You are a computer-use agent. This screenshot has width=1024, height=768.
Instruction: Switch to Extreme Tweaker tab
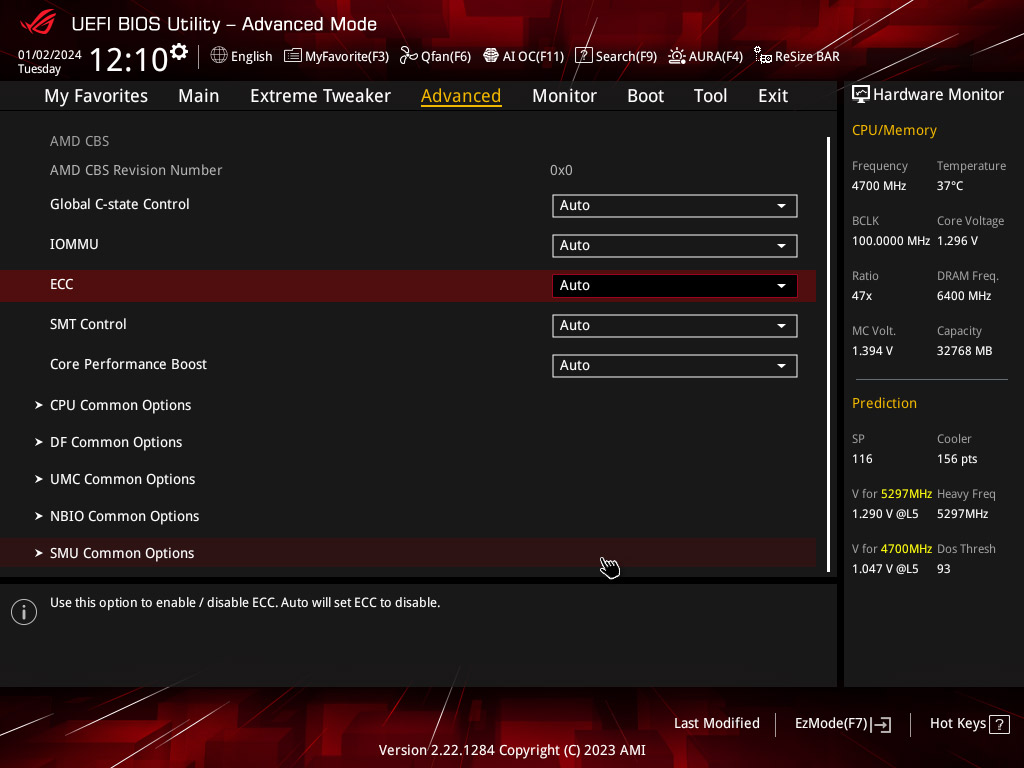[x=320, y=96]
